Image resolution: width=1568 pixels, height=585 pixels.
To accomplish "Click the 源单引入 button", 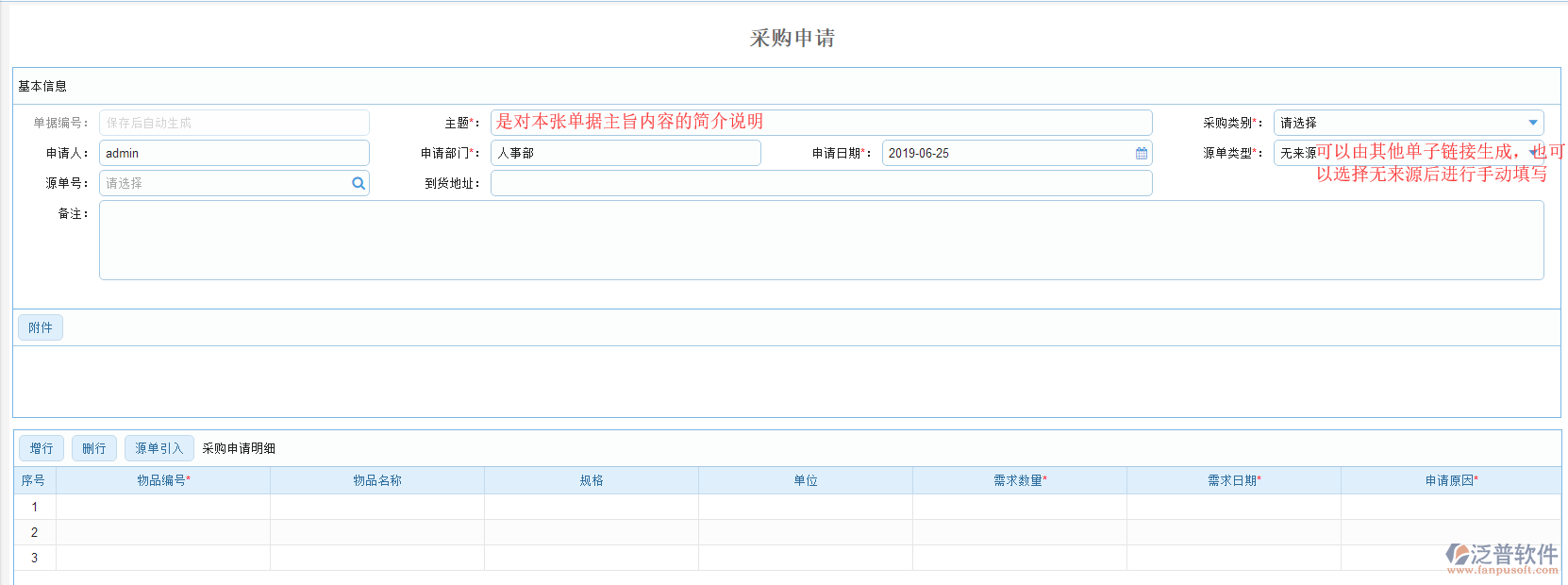I will 158,448.
